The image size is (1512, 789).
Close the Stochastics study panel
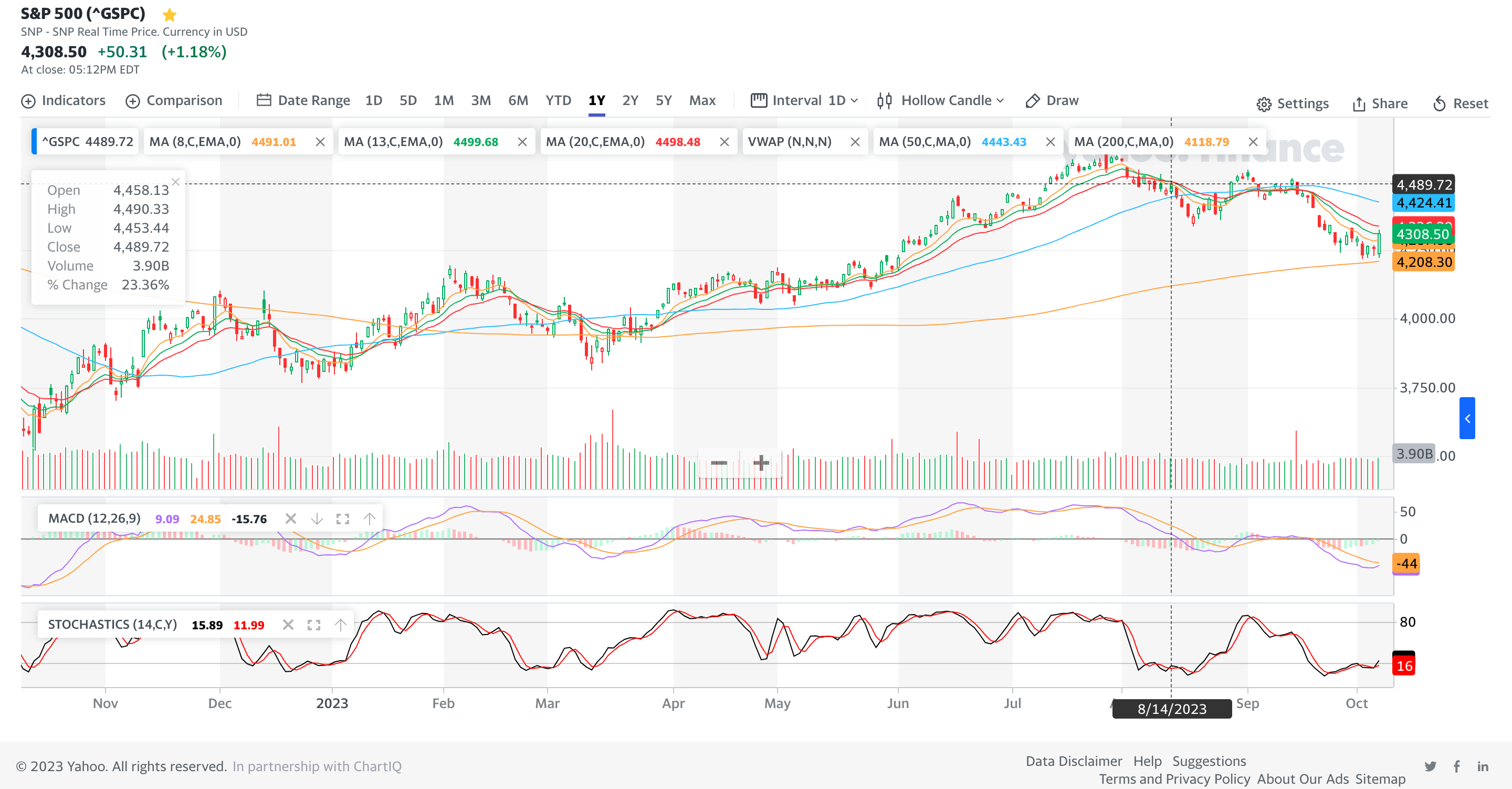click(x=288, y=625)
